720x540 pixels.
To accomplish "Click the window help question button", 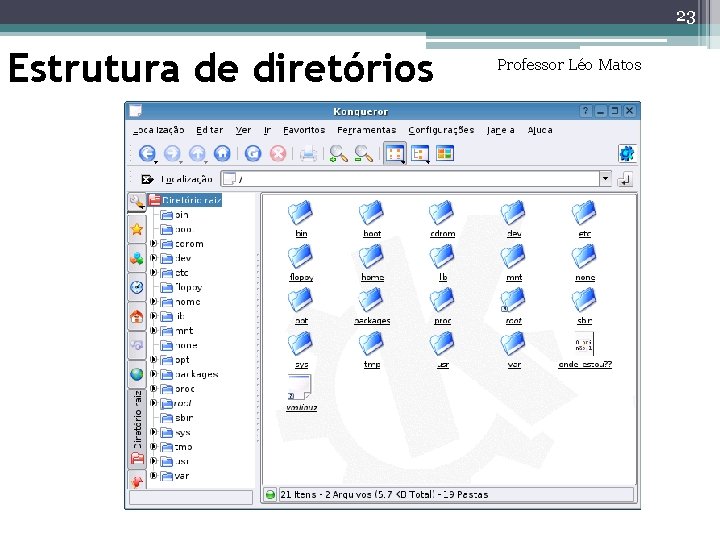I will [585, 111].
